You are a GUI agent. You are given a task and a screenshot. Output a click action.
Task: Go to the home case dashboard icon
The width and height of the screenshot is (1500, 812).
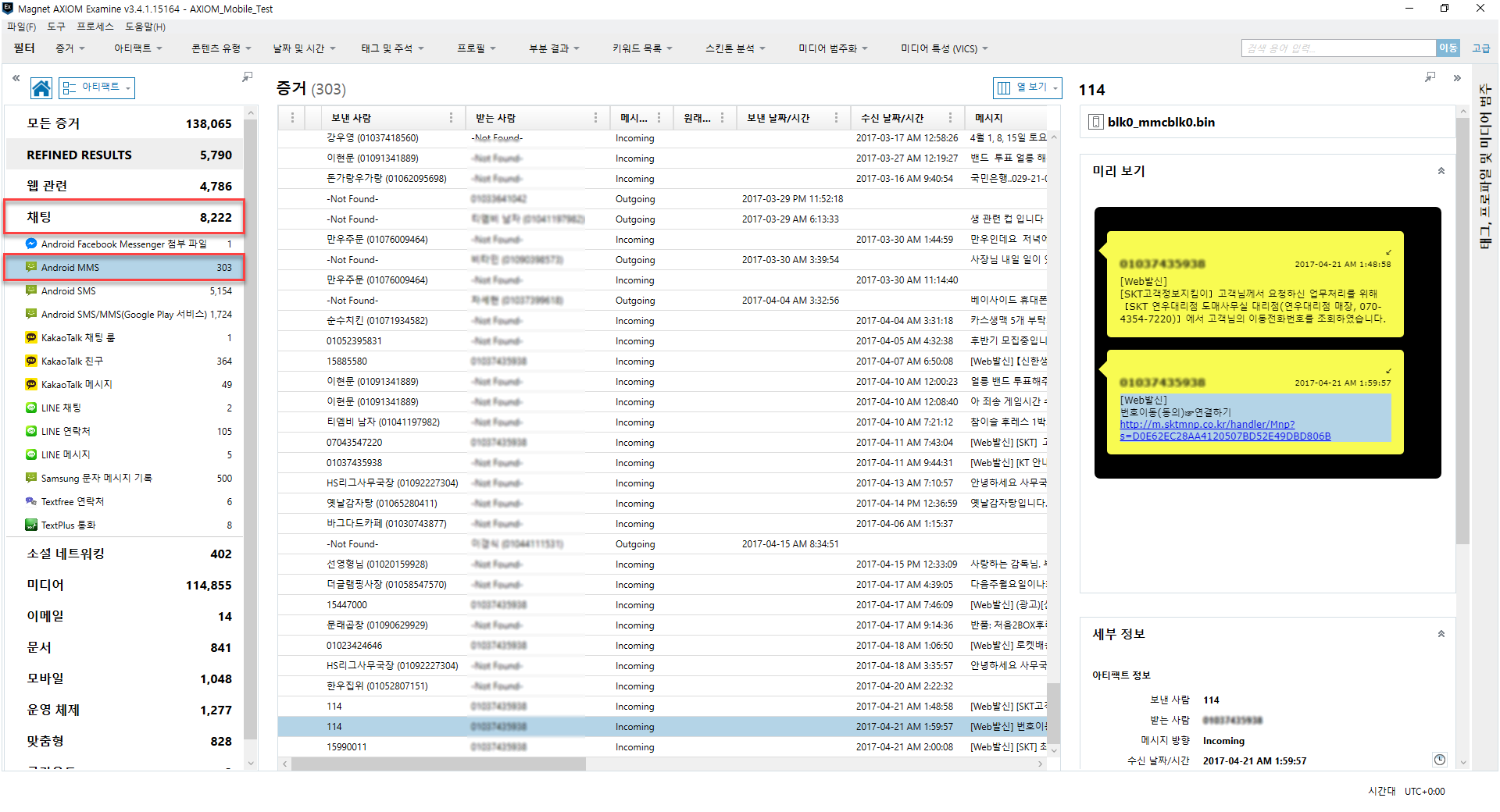[x=41, y=88]
